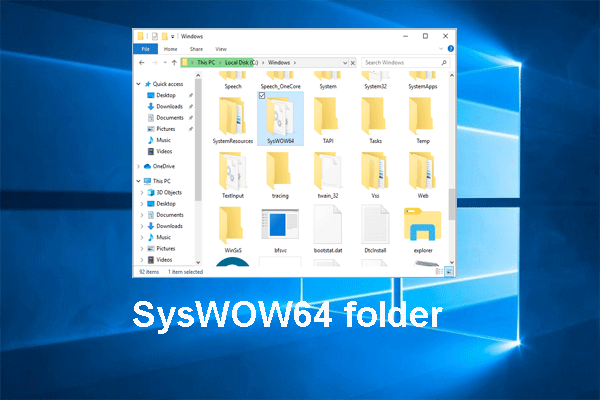Open Pictures in Quick access
Image resolution: width=600 pixels, height=400 pixels.
(x=166, y=129)
